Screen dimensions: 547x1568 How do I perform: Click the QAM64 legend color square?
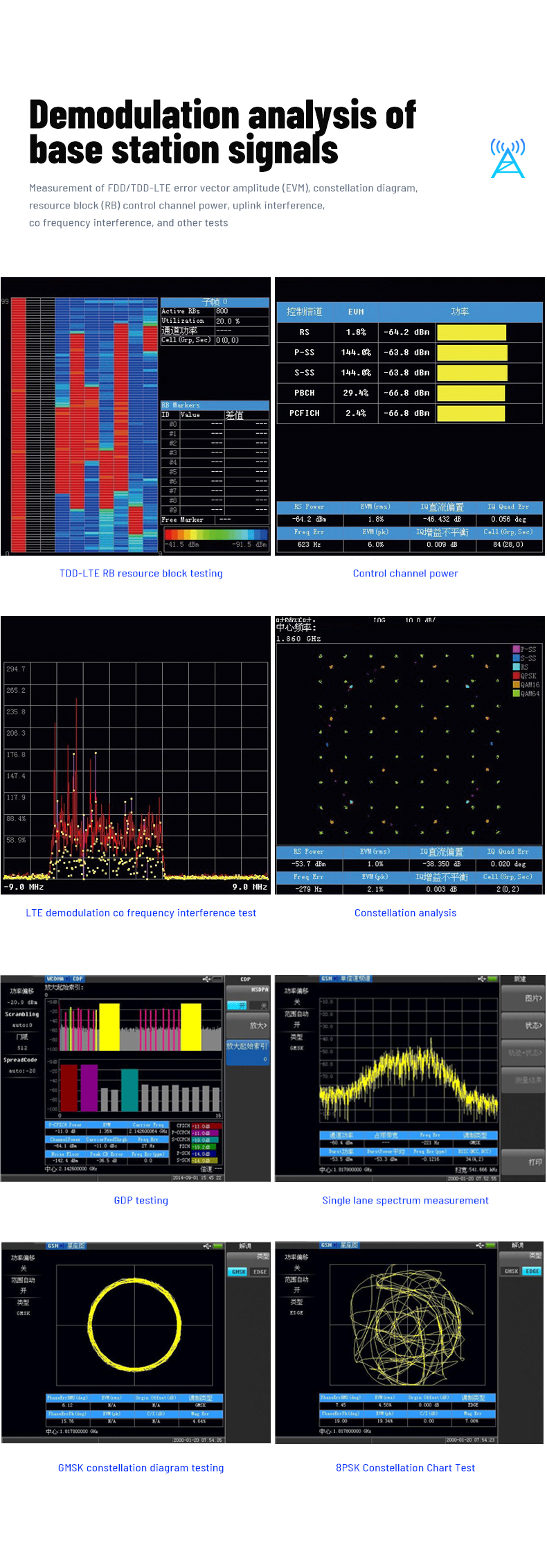click(x=516, y=694)
